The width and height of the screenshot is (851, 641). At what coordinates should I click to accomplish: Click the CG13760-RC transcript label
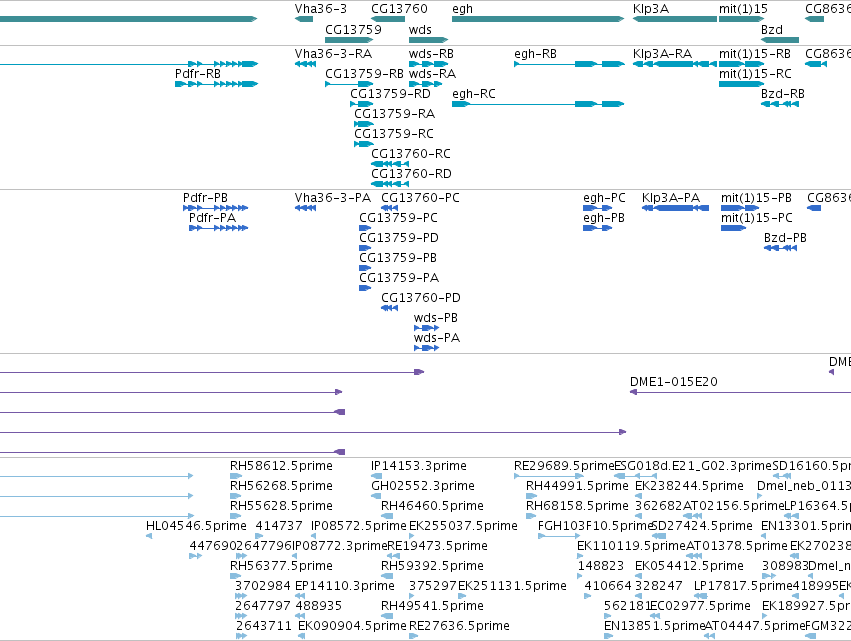coord(411,154)
